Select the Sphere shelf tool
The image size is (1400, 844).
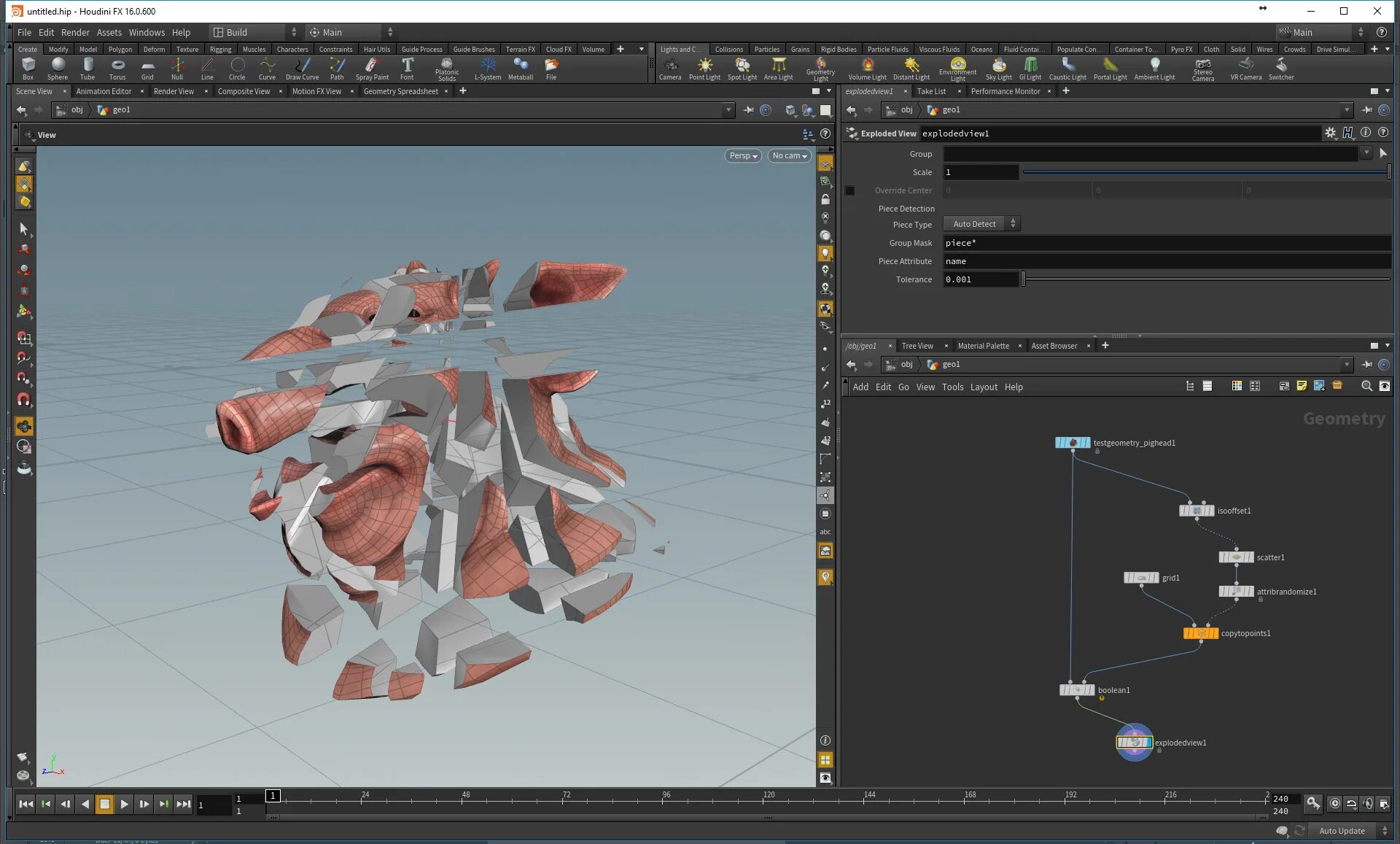[58, 68]
